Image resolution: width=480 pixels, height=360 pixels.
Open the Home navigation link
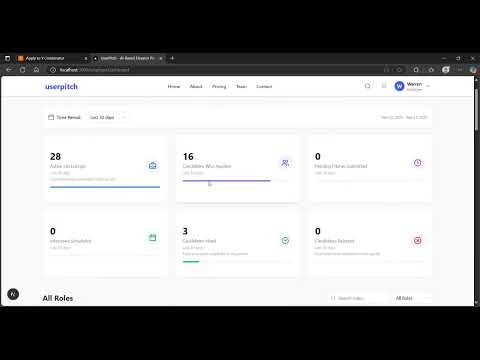(x=174, y=86)
